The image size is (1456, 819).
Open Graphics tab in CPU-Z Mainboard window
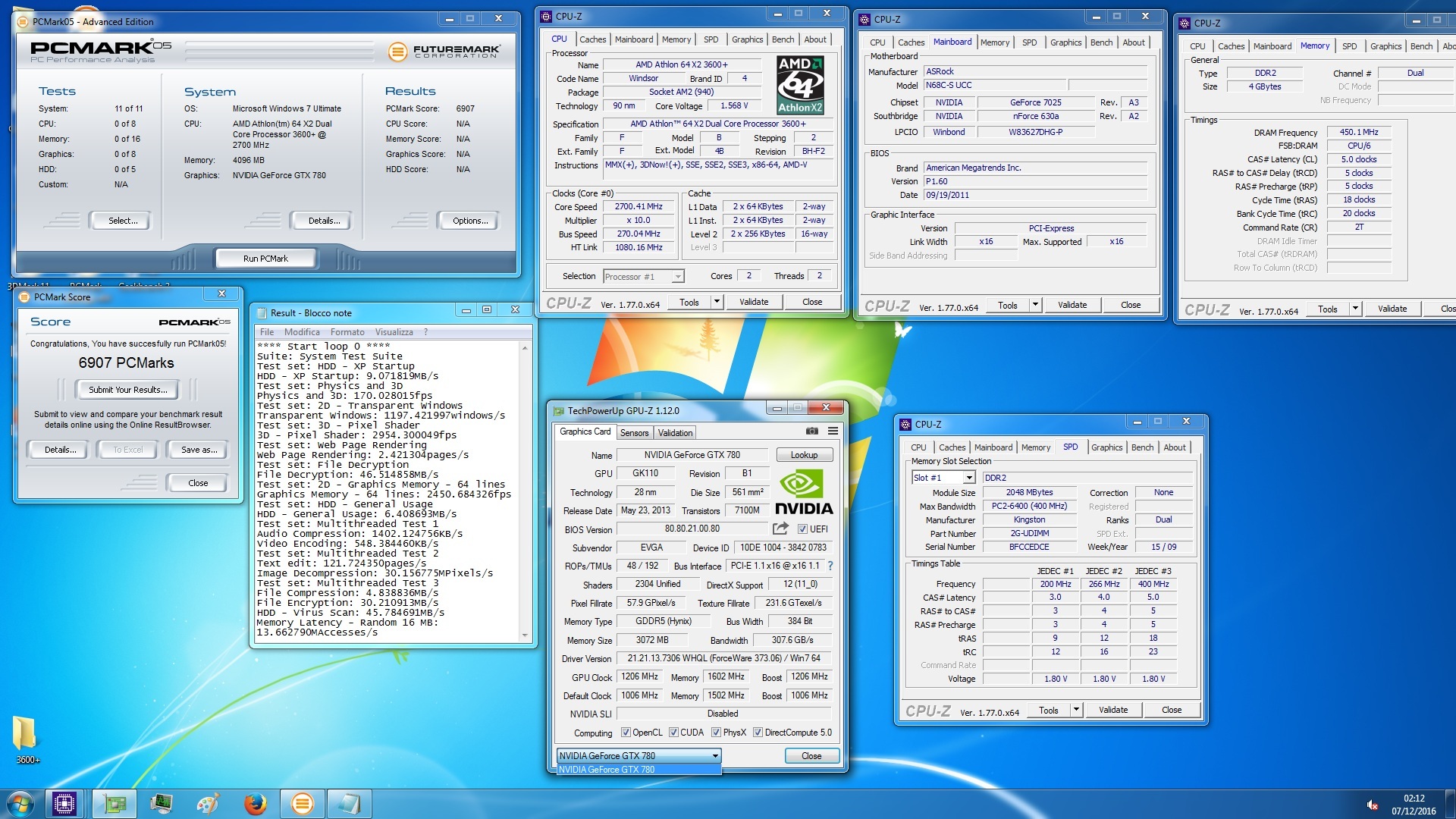(x=1065, y=42)
